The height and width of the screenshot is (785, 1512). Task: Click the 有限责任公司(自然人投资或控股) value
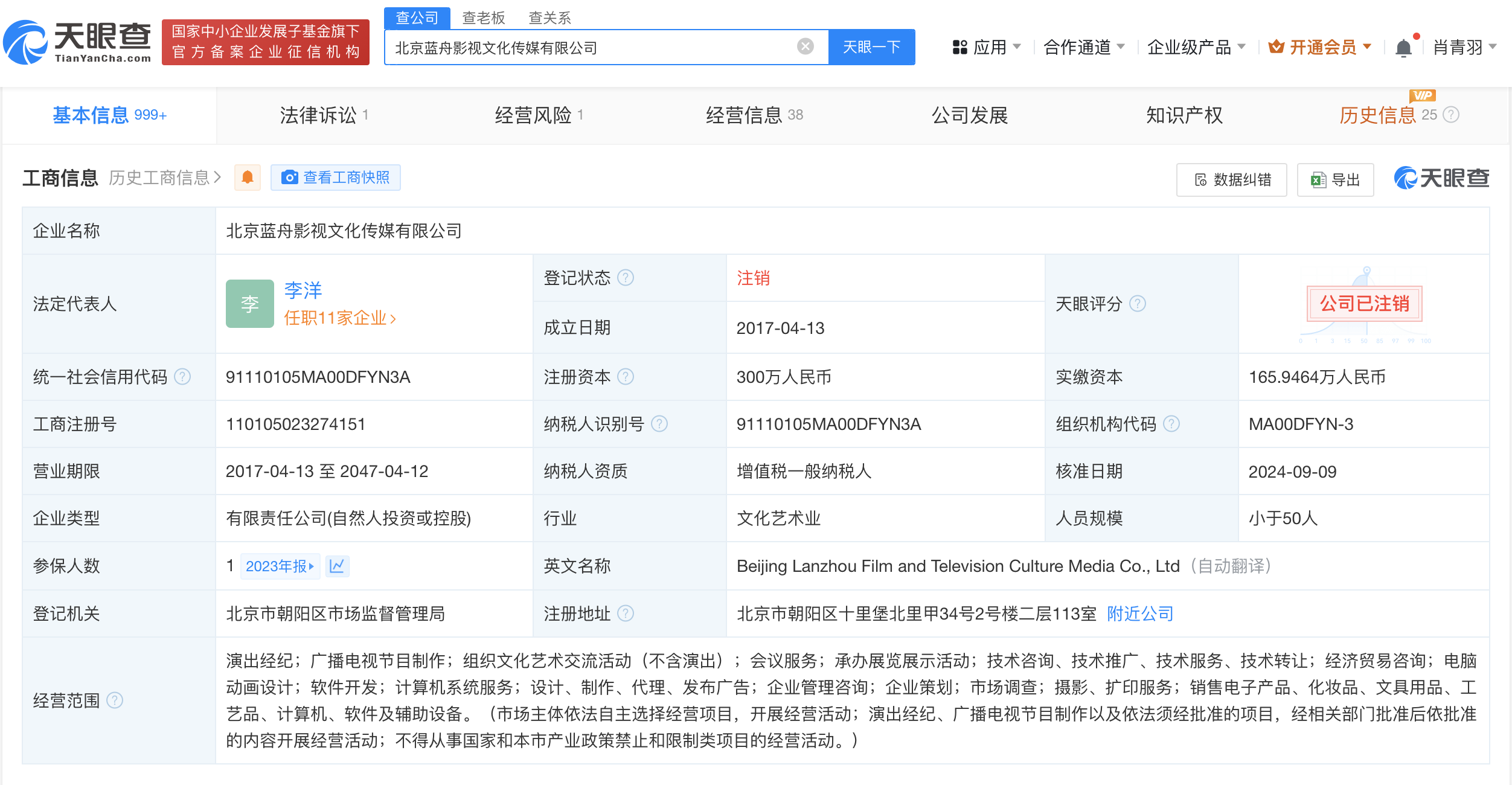click(348, 518)
